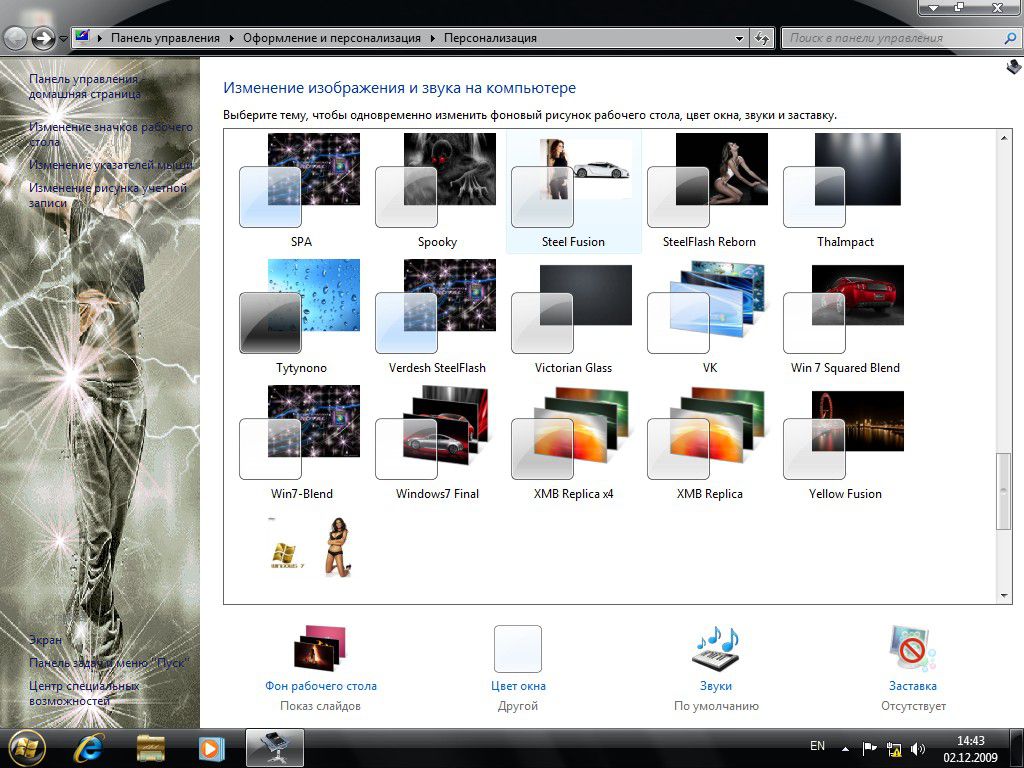Open Панель задач и меню Пуск link
Image resolution: width=1024 pixels, height=768 pixels.
[x=108, y=663]
